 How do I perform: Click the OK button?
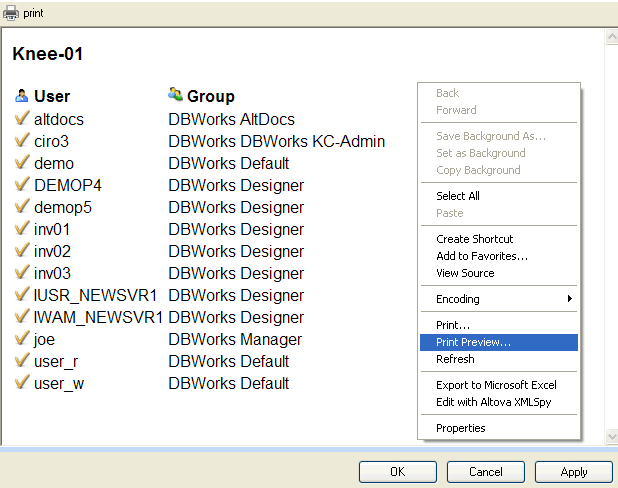point(398,472)
